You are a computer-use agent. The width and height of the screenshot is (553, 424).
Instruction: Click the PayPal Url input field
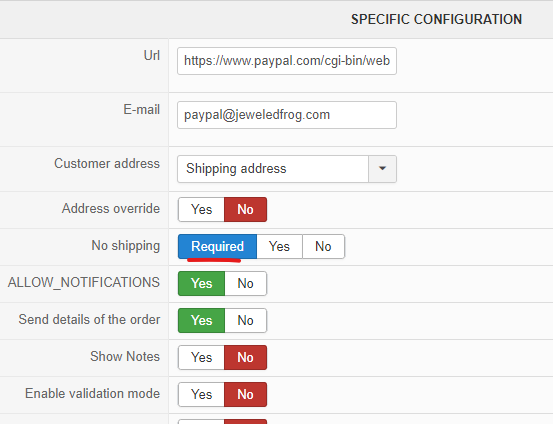pyautogui.click(x=287, y=61)
